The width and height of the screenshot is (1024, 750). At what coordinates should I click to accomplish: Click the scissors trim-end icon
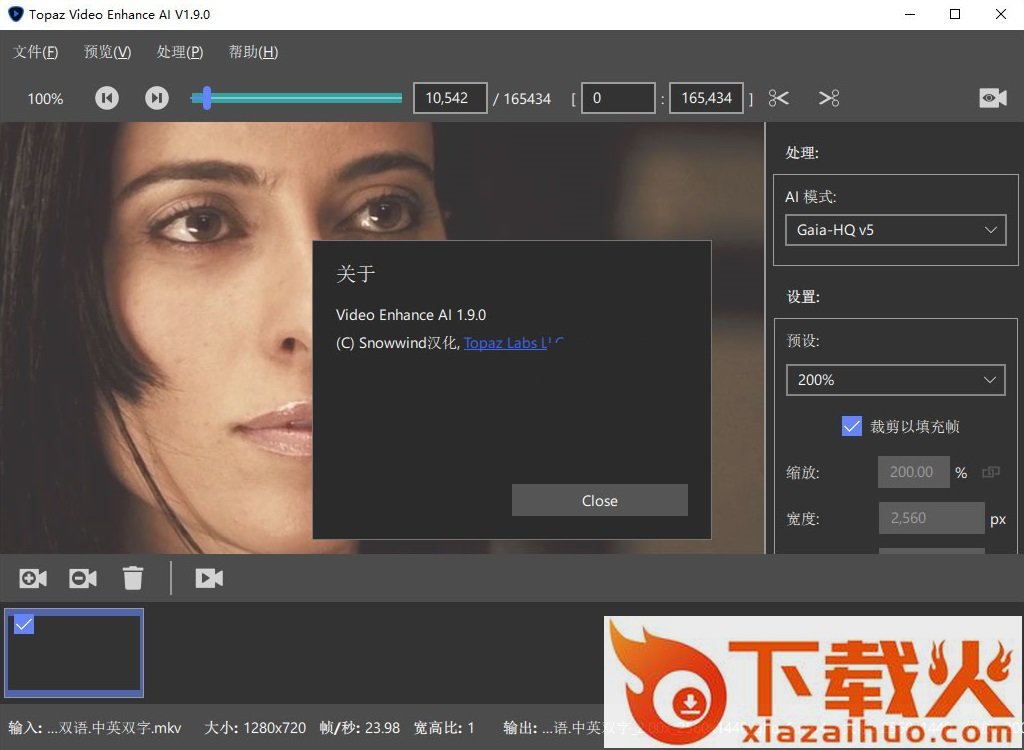point(829,98)
